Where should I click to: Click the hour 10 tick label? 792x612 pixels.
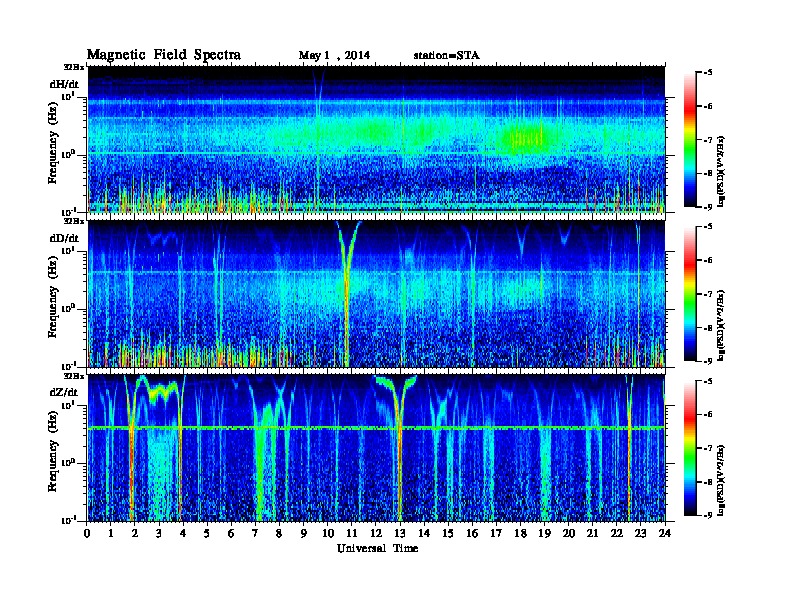pos(328,533)
